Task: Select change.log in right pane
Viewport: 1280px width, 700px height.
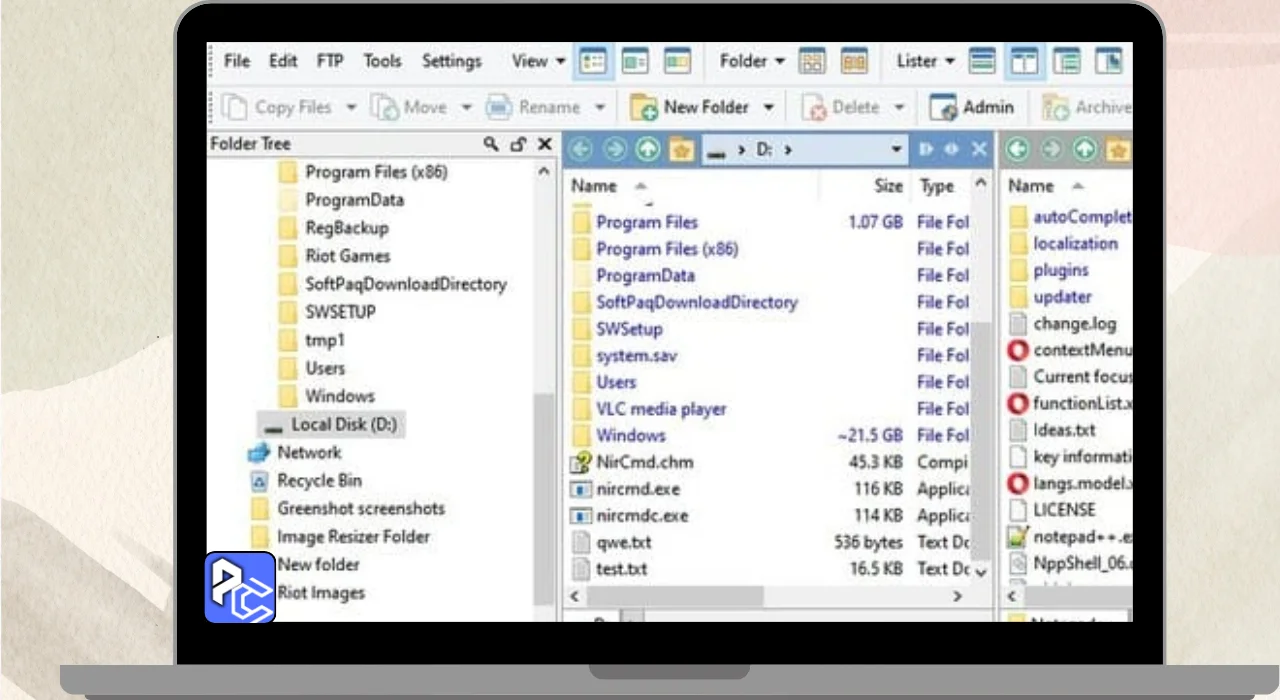Action: tap(1062, 323)
